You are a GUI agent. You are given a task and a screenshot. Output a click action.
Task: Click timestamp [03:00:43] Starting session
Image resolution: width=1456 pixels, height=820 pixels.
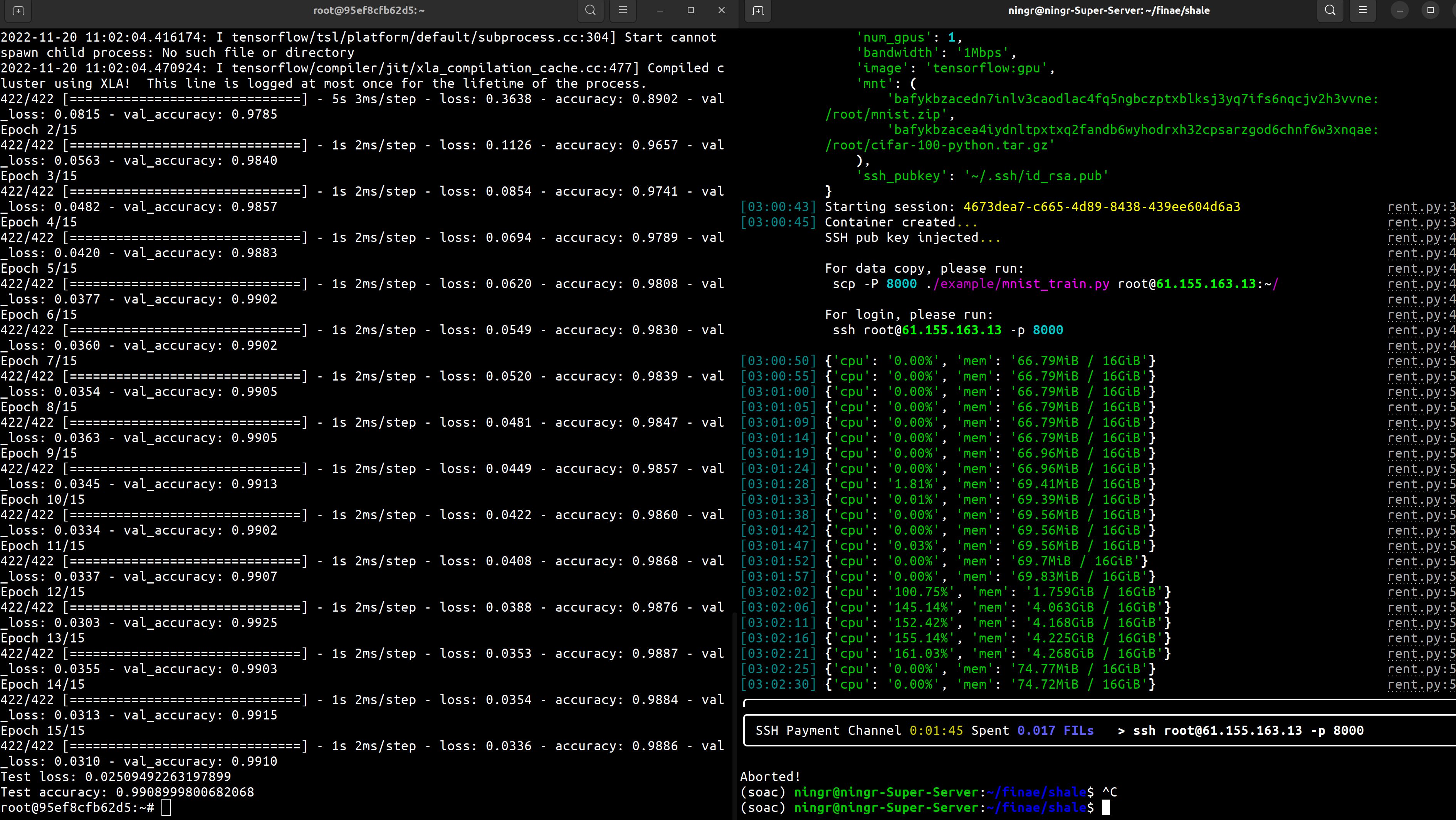pyautogui.click(x=778, y=207)
